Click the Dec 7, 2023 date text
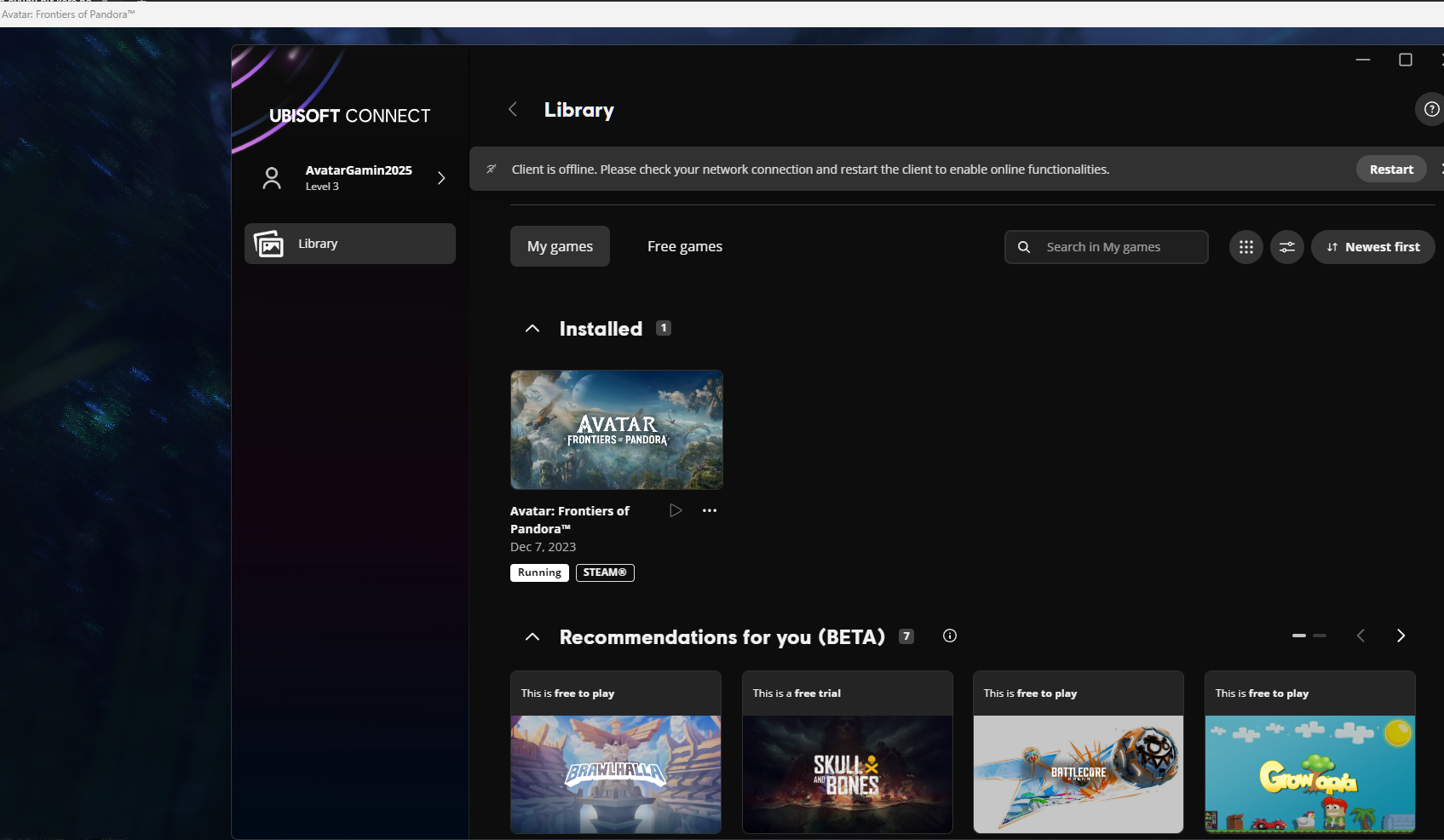Image resolution: width=1444 pixels, height=840 pixels. (x=543, y=547)
